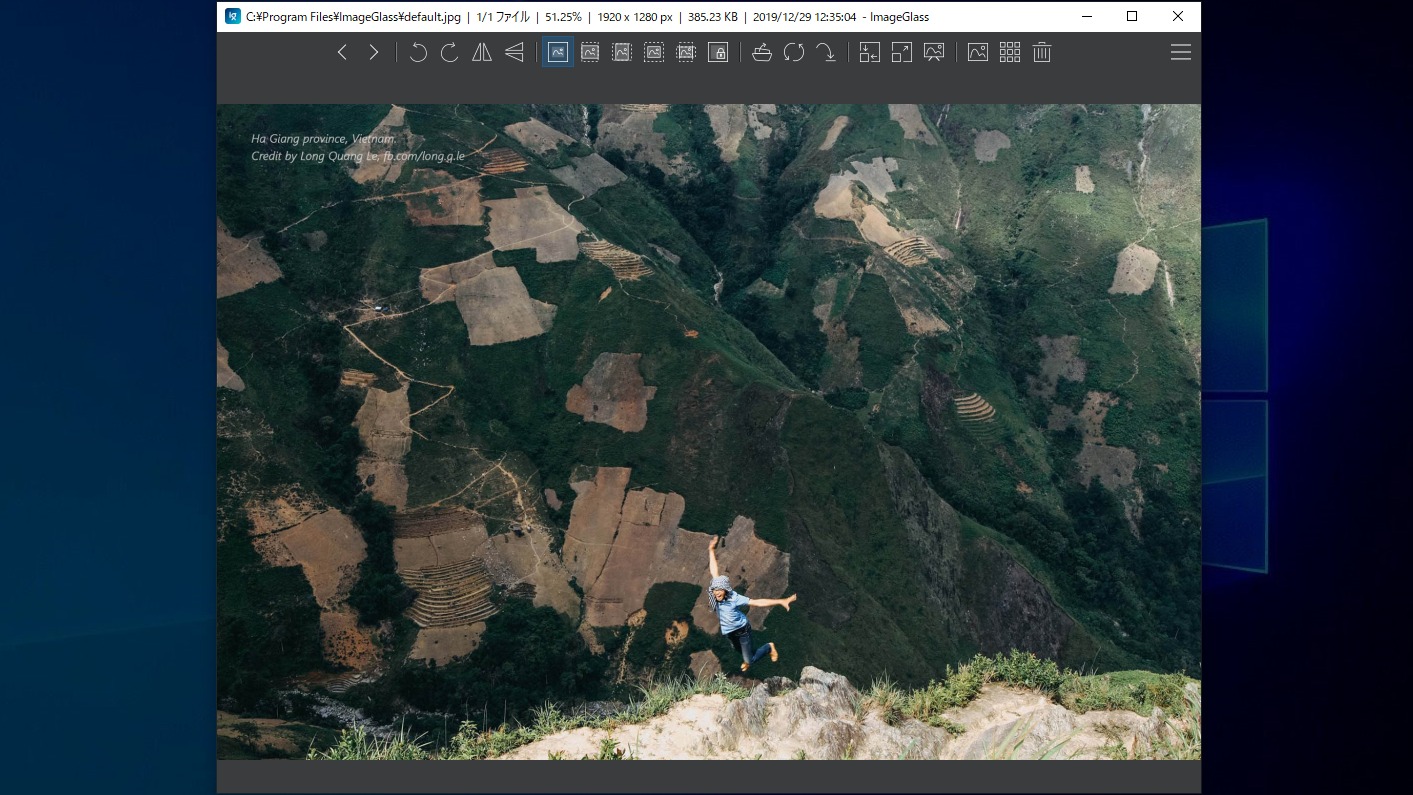
Task: Open the Go to image tool
Action: (826, 52)
